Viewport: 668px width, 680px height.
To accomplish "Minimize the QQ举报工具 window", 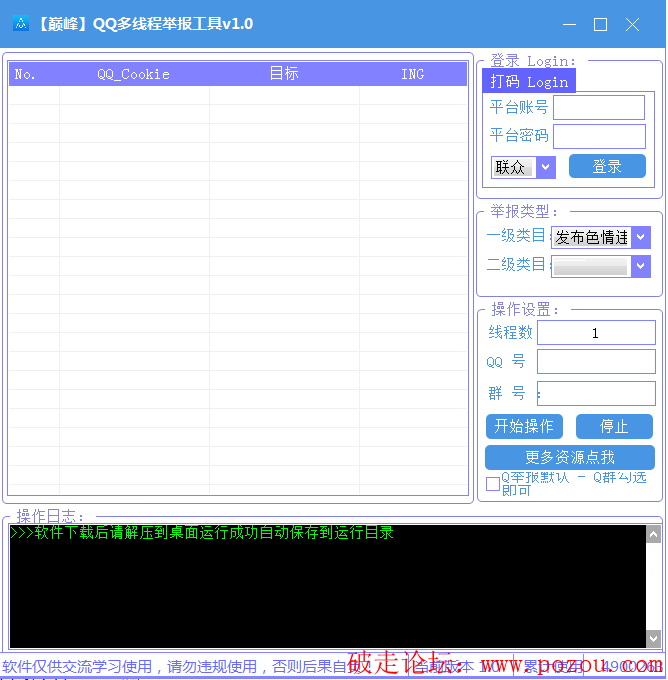I will [x=570, y=24].
